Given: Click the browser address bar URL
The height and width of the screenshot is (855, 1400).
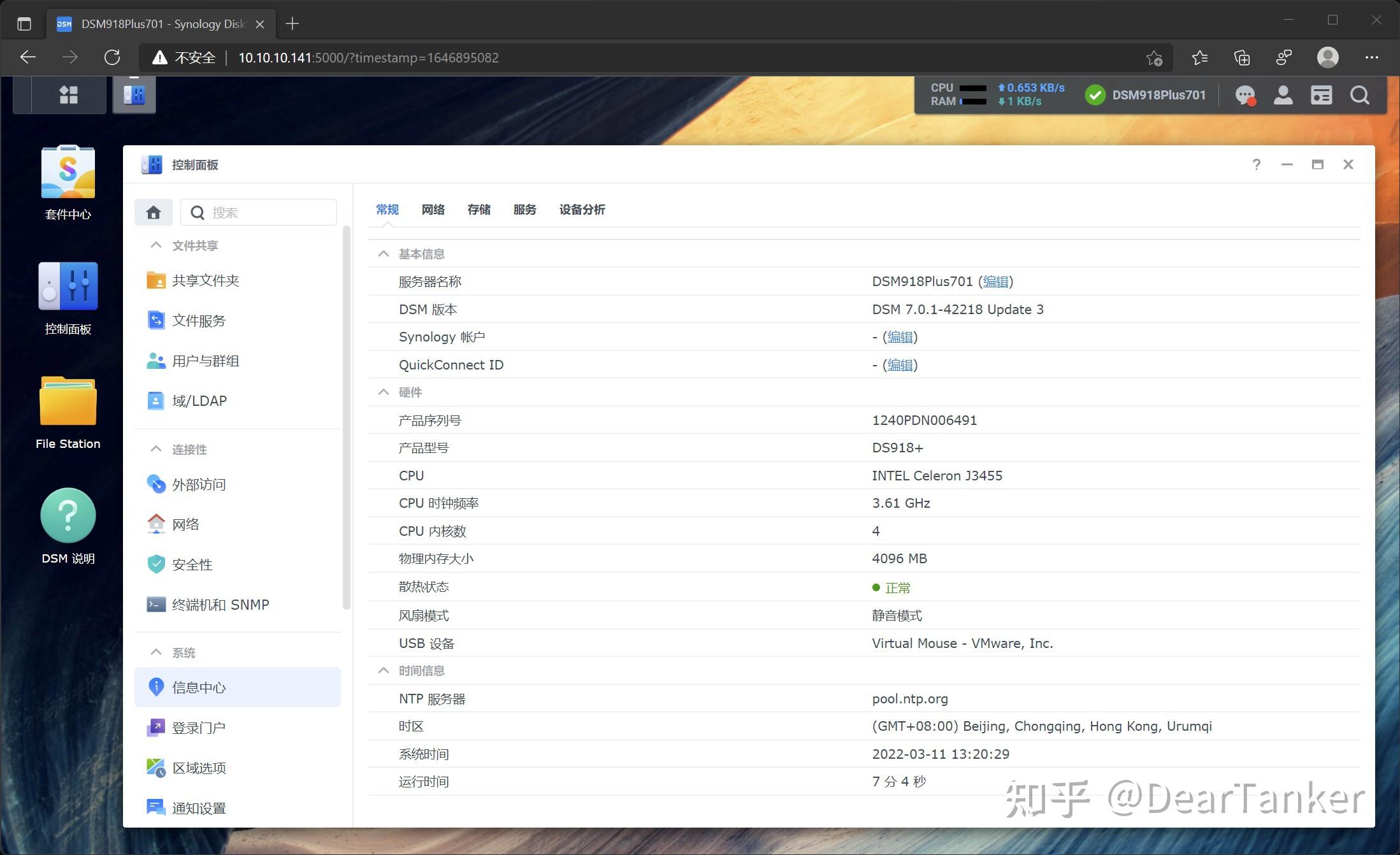Looking at the screenshot, I should click(368, 58).
